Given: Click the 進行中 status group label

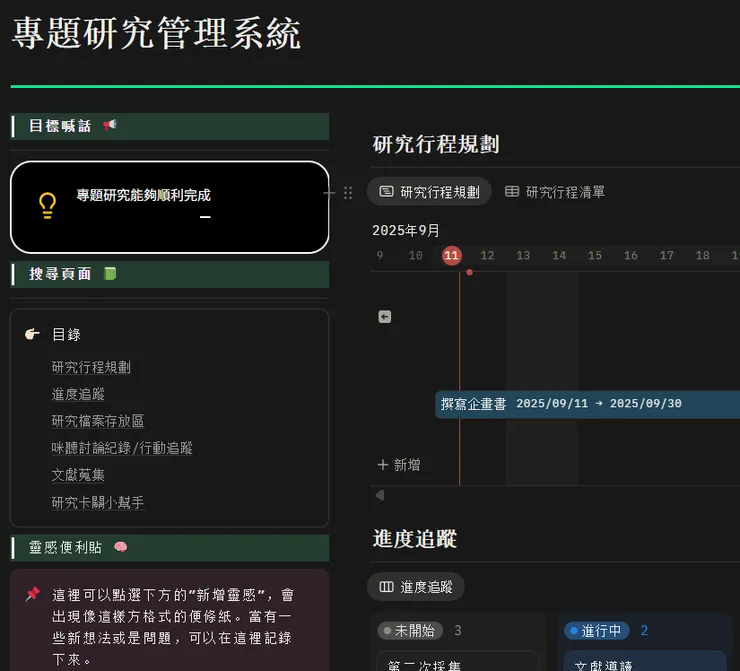Looking at the screenshot, I should tap(597, 630).
